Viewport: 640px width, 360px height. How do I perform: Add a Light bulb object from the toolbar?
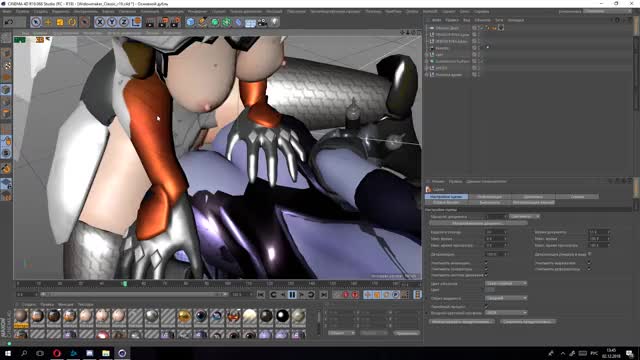(275, 22)
